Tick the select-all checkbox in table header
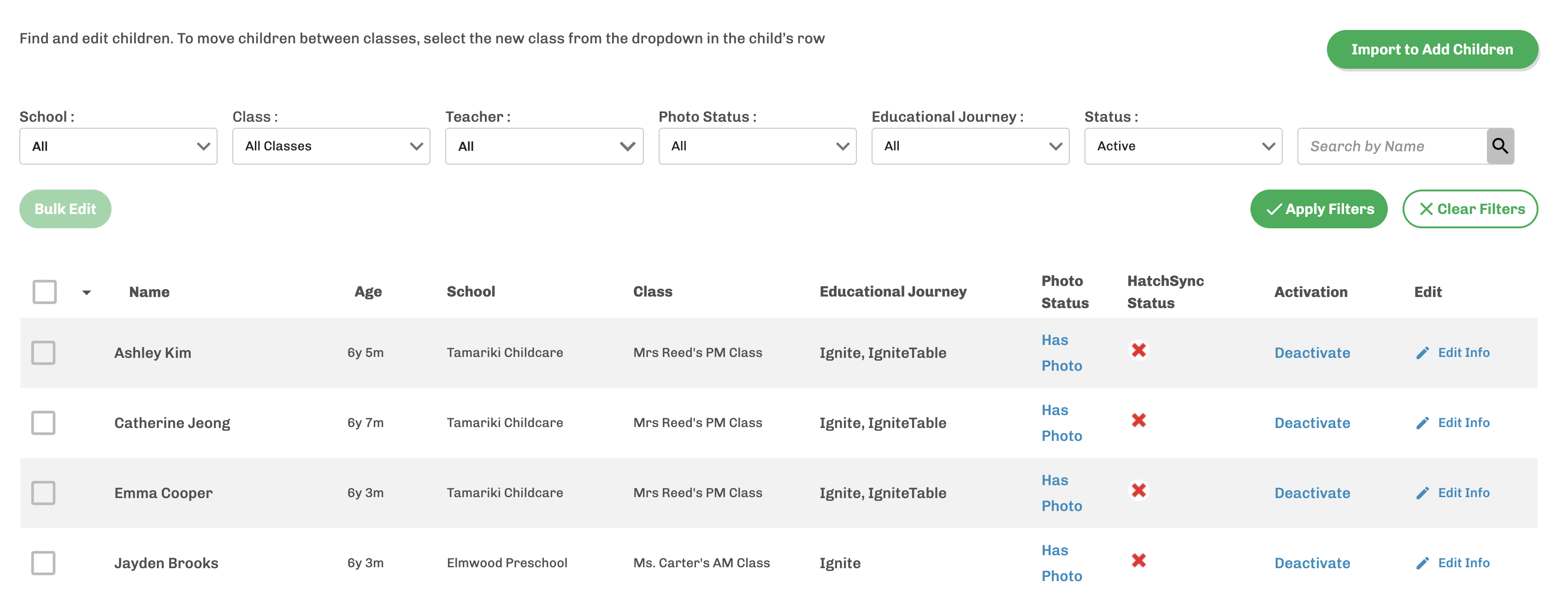 click(44, 292)
